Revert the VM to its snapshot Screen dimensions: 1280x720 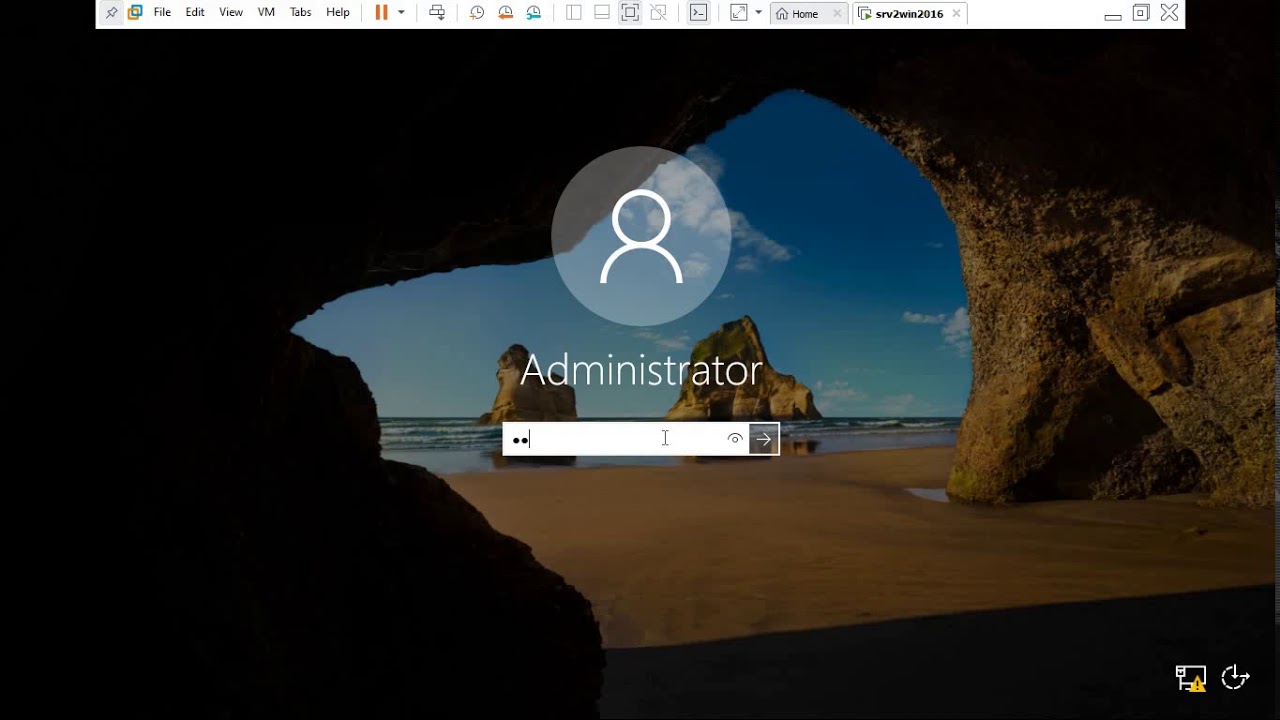pyautogui.click(x=505, y=13)
